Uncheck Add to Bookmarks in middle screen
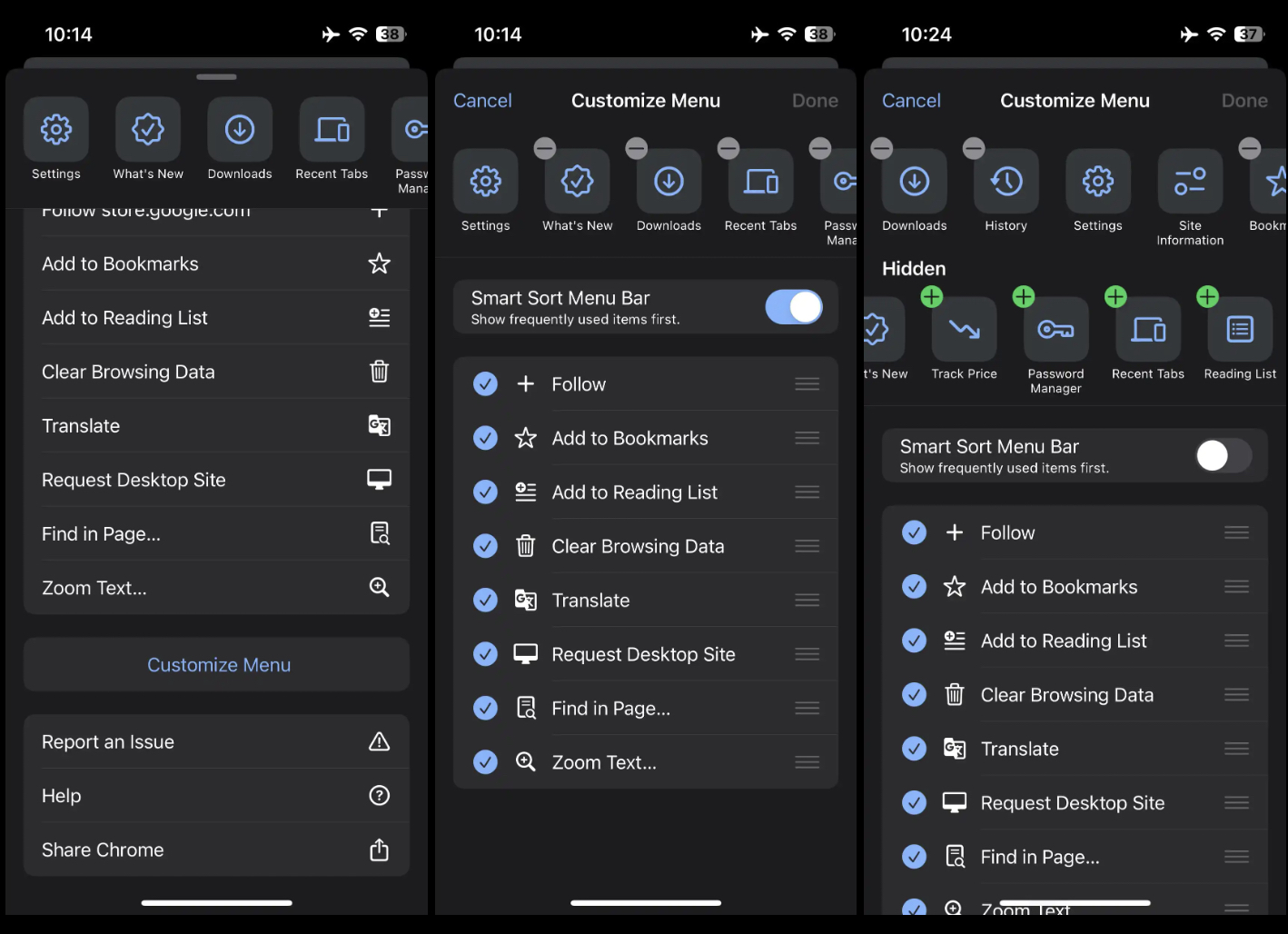Viewport: 1288px width, 934px height. (x=486, y=438)
